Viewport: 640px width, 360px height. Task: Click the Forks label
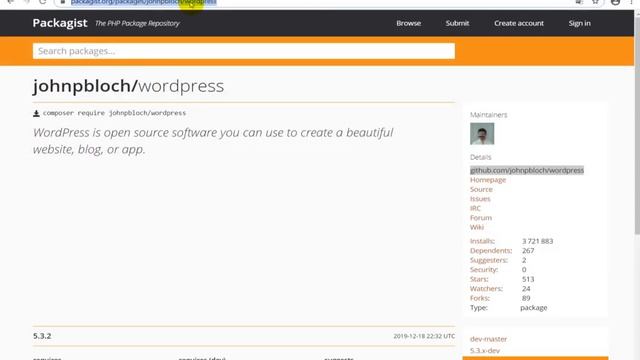(x=480, y=298)
